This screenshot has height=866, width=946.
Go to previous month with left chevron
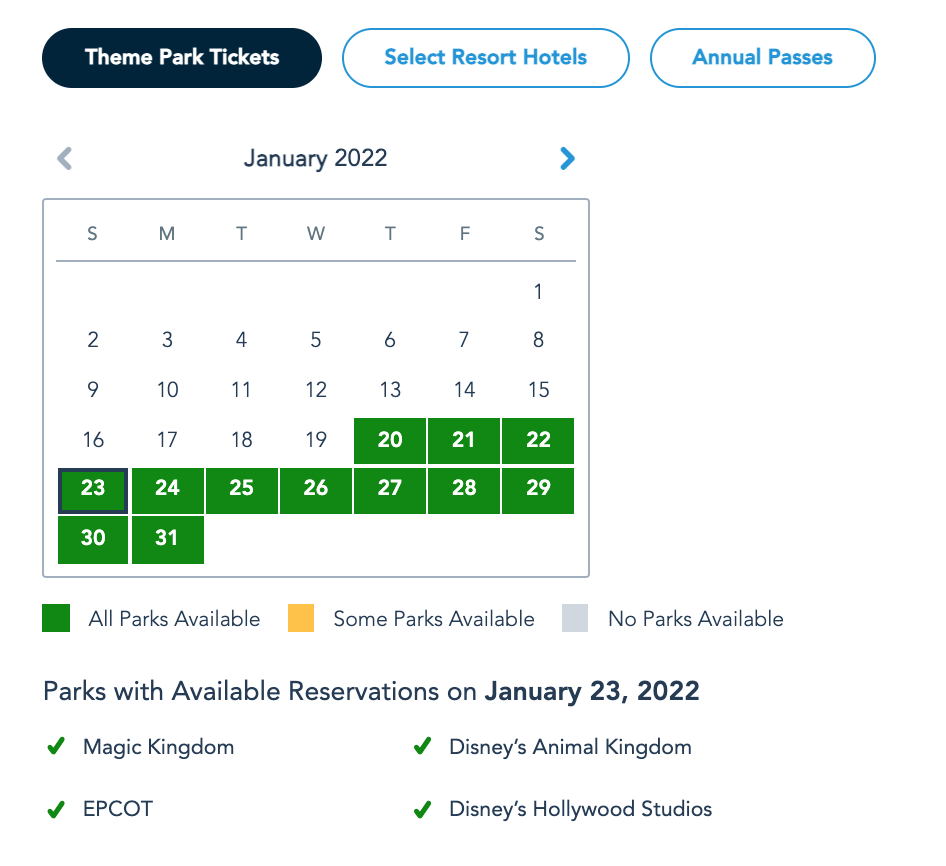pos(65,158)
